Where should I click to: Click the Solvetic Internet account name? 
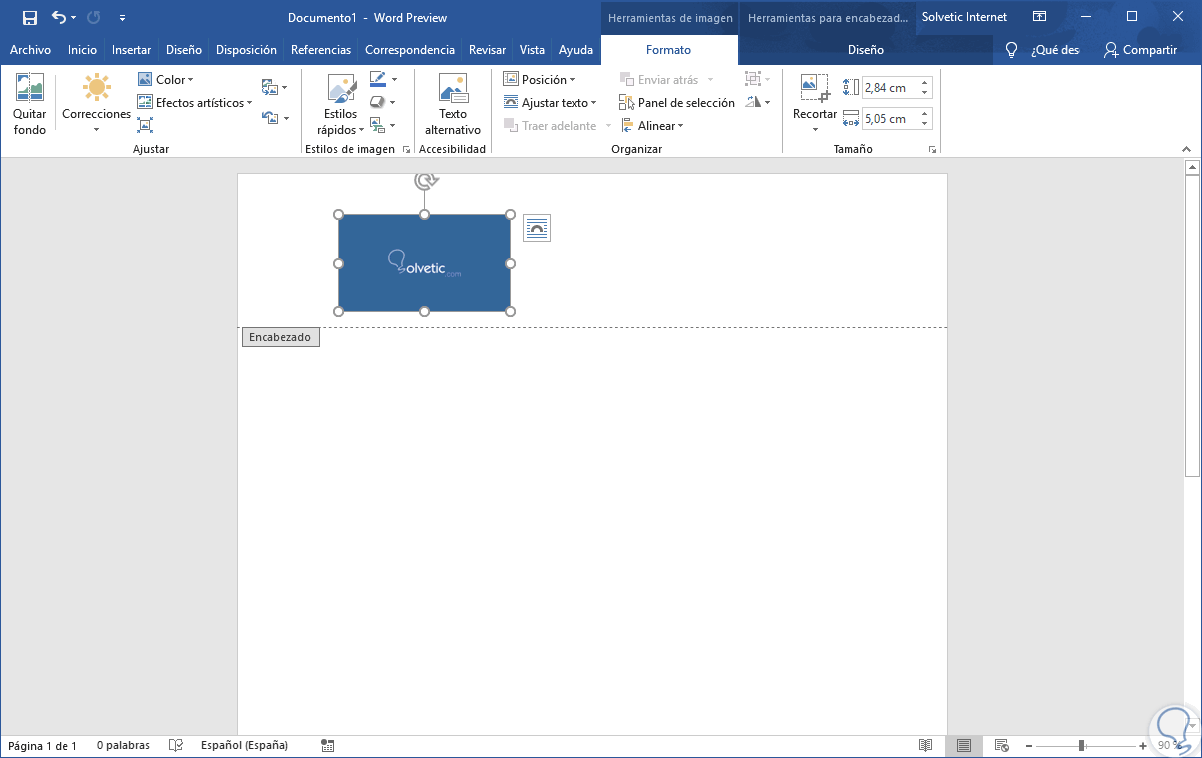(964, 17)
